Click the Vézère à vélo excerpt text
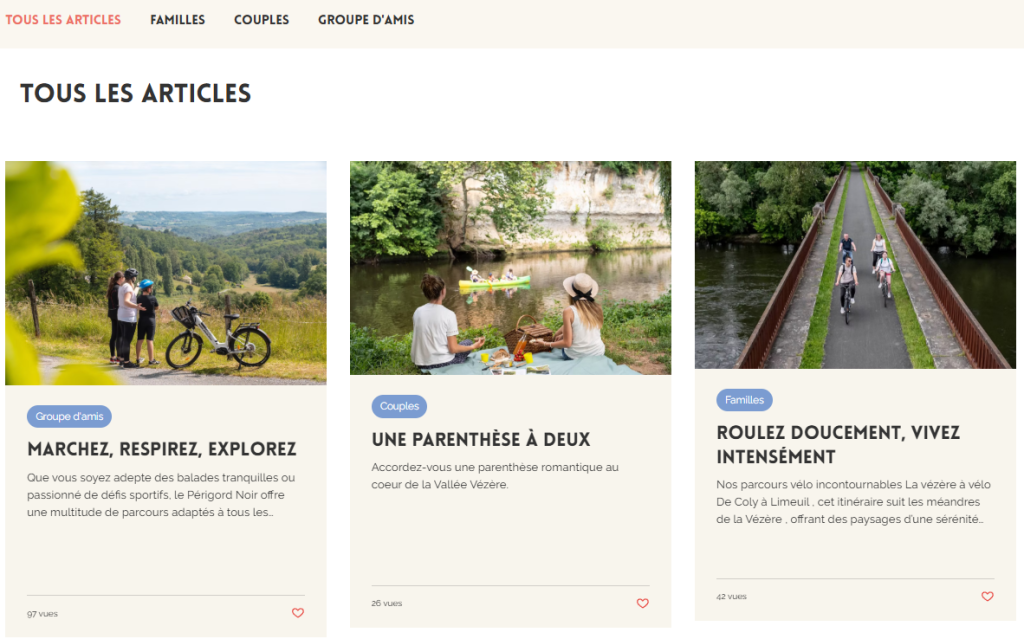The width and height of the screenshot is (1024, 639). (x=853, y=502)
